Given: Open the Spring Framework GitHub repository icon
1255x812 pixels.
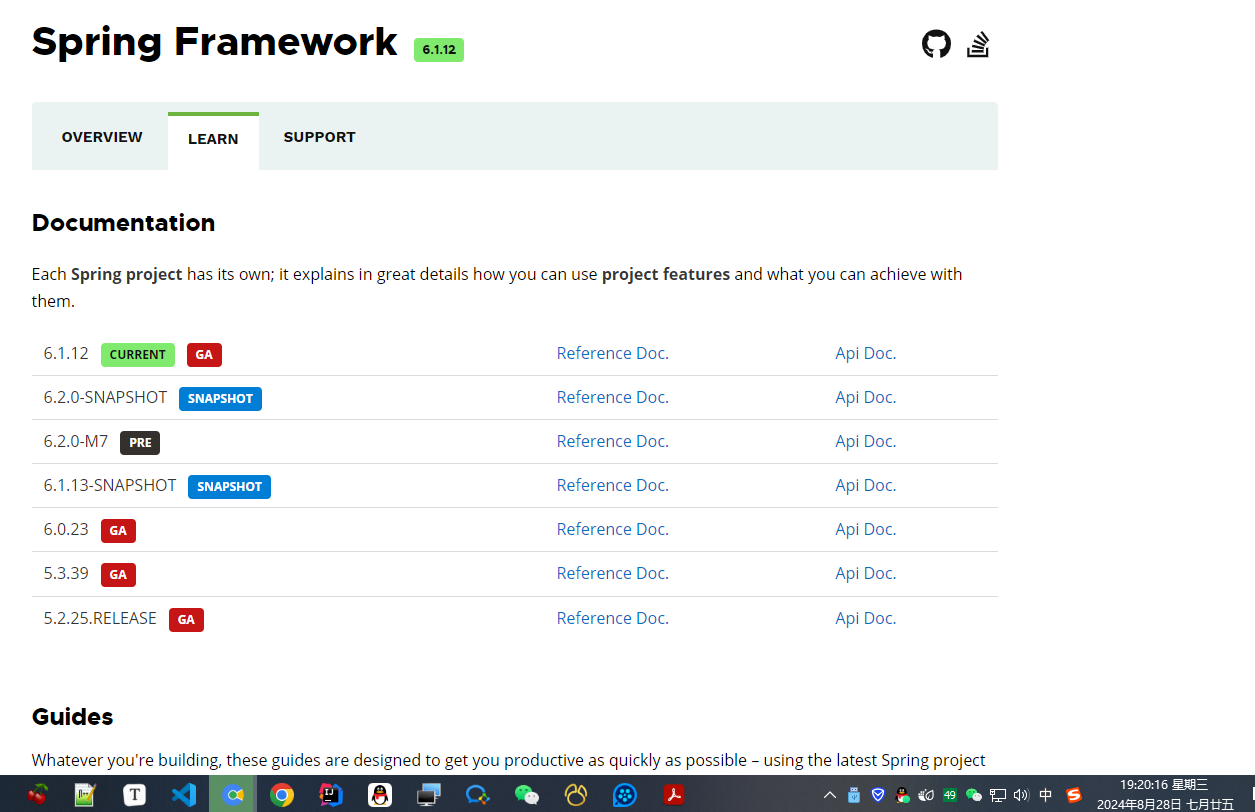Looking at the screenshot, I should coord(936,44).
